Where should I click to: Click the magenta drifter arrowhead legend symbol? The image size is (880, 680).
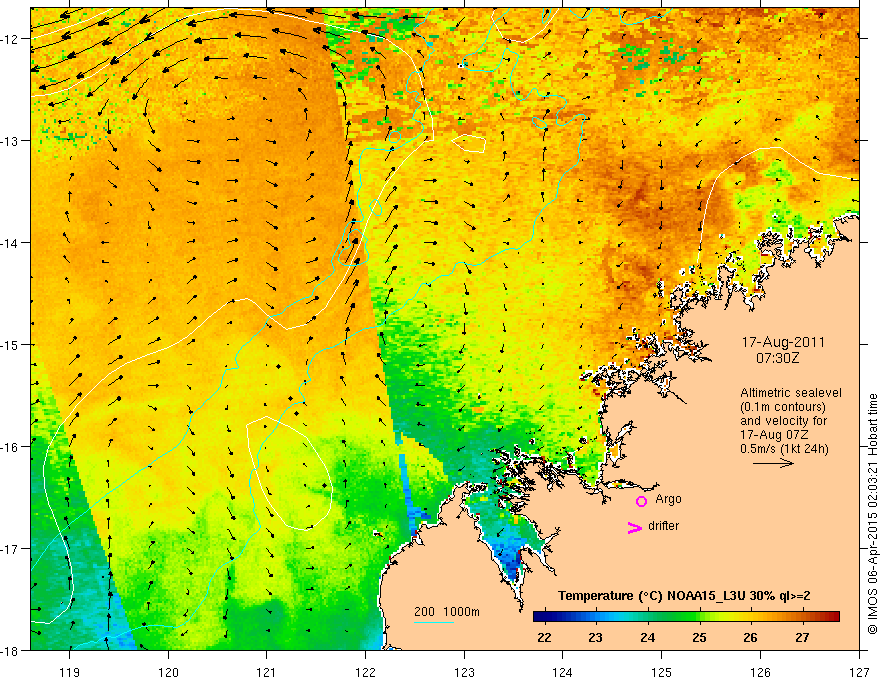635,527
